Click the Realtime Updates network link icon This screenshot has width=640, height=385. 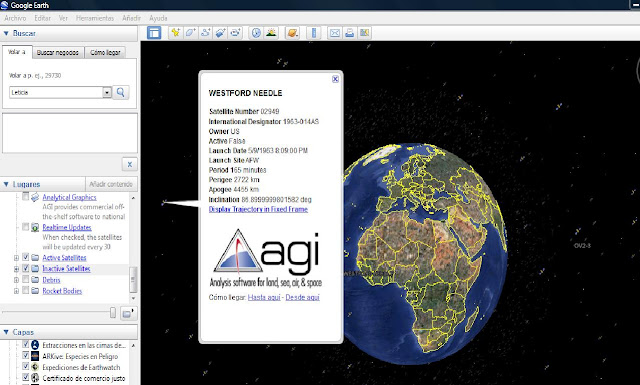35,227
